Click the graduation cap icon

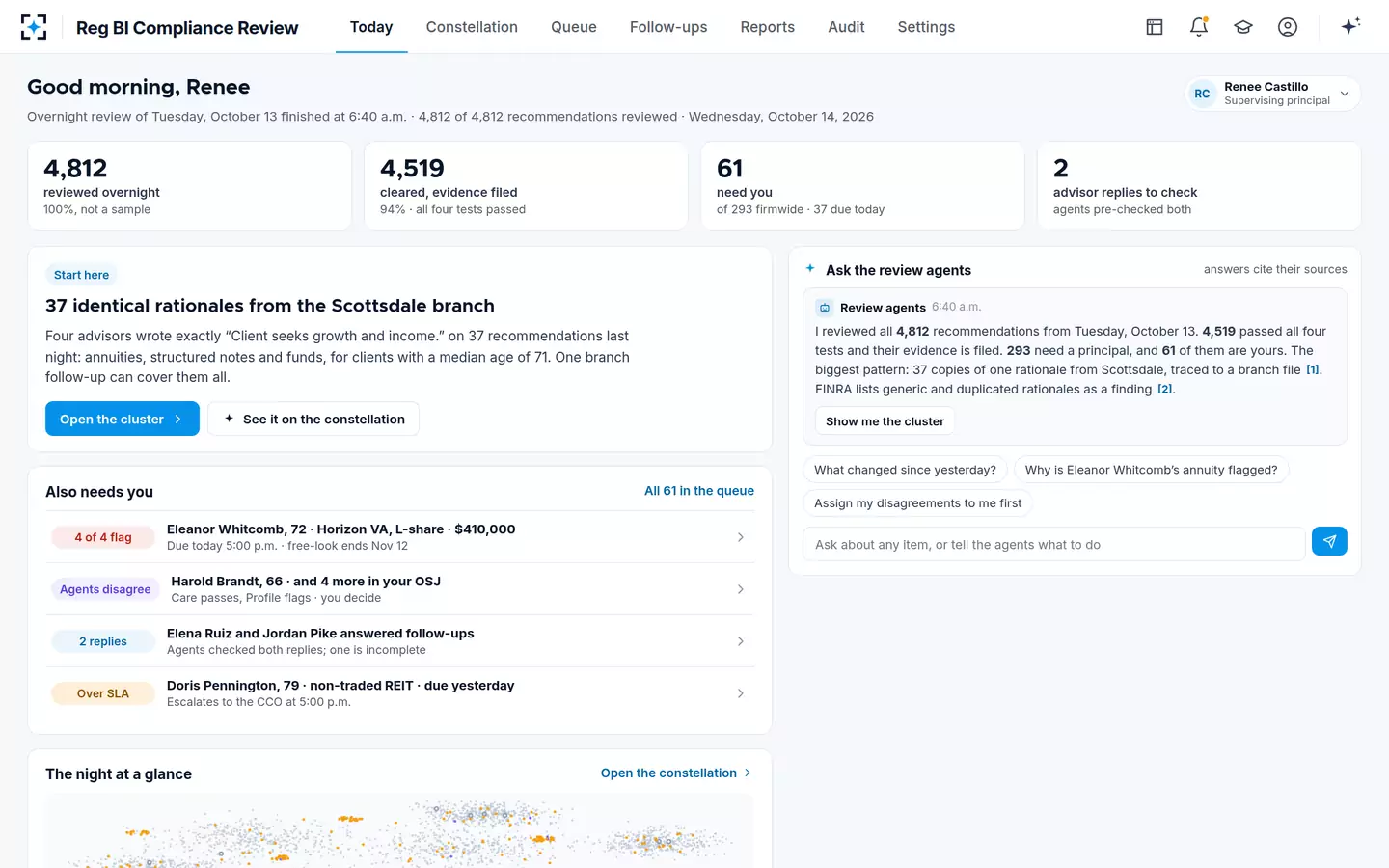[x=1243, y=27]
